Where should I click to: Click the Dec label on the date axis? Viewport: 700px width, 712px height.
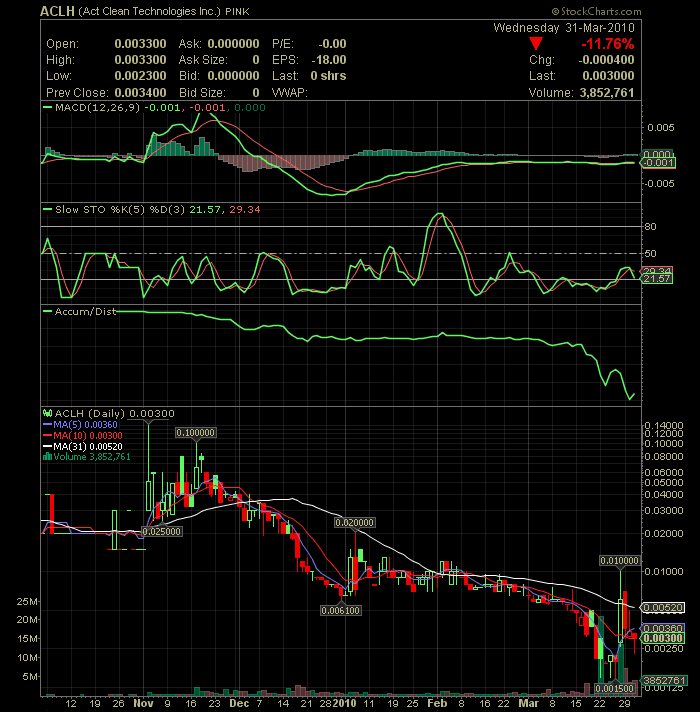[239, 703]
